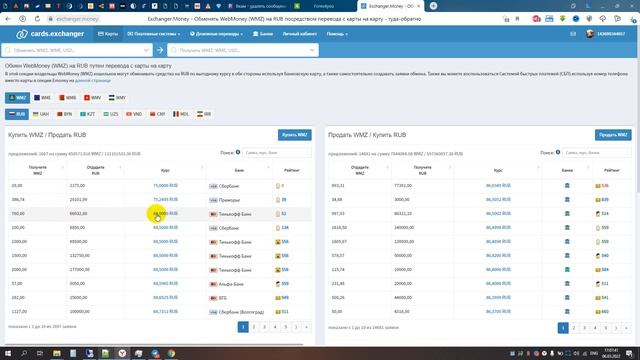Click the Альфа-Банк bank card icon

[x=213, y=284]
